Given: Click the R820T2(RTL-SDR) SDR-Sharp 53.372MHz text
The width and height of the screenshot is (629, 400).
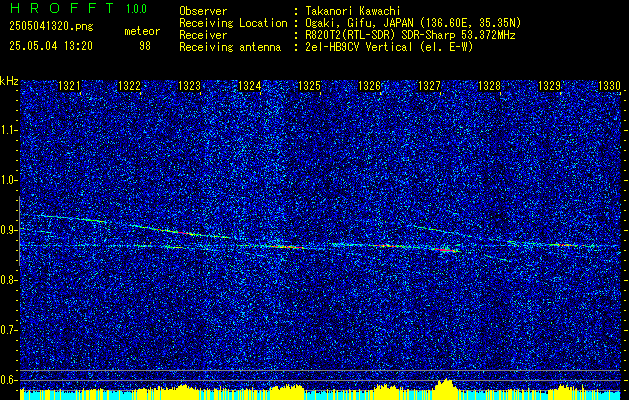Looking at the screenshot, I should click(x=410, y=35).
